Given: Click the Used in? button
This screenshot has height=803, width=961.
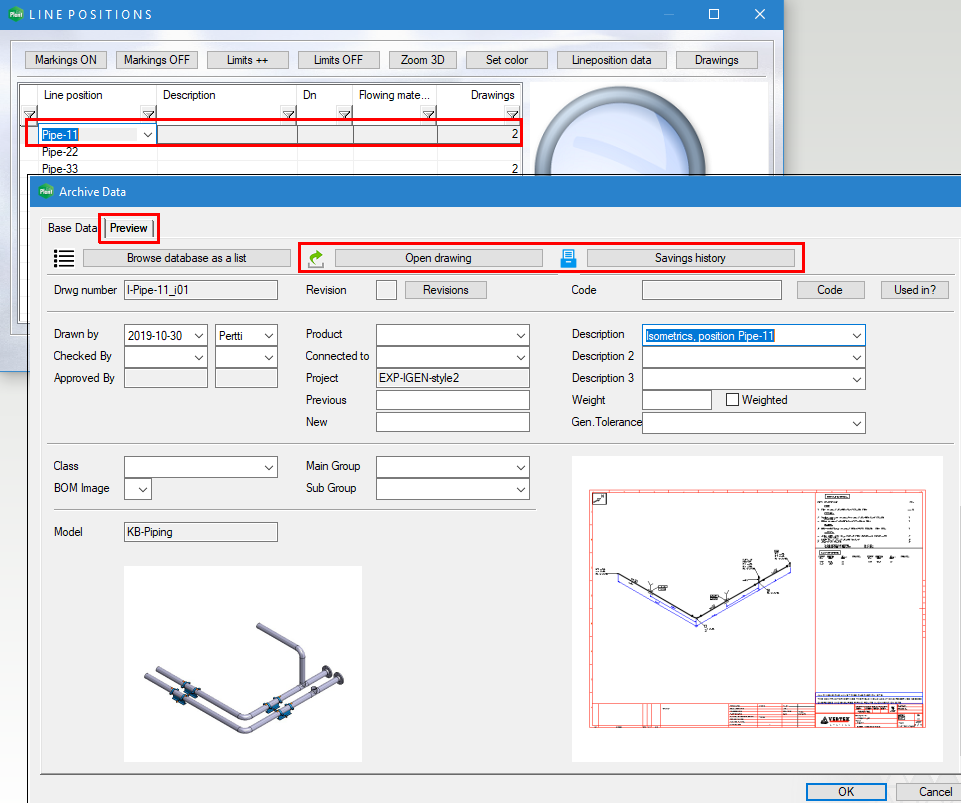Looking at the screenshot, I should point(914,290).
